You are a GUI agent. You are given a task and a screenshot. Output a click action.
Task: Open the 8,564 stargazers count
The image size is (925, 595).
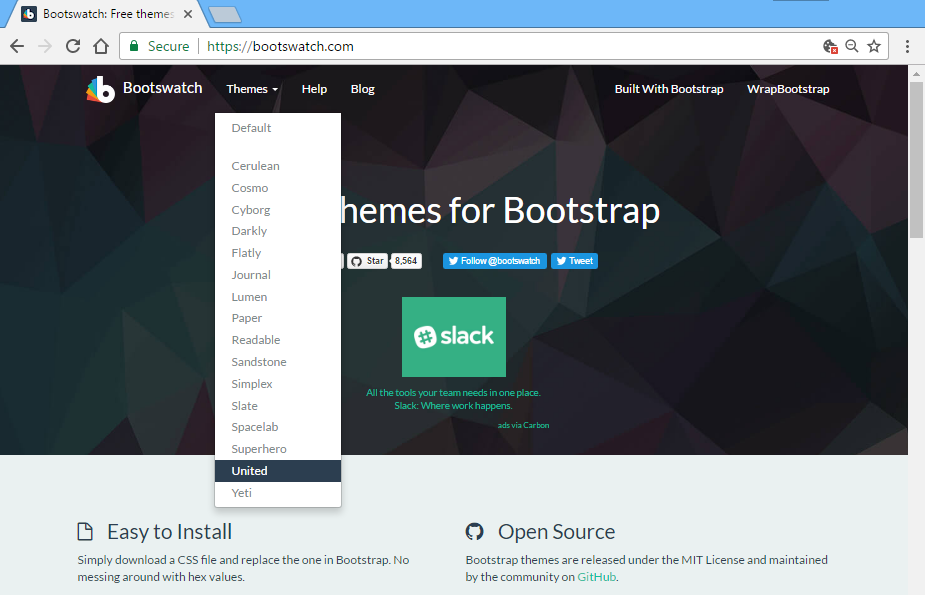406,261
